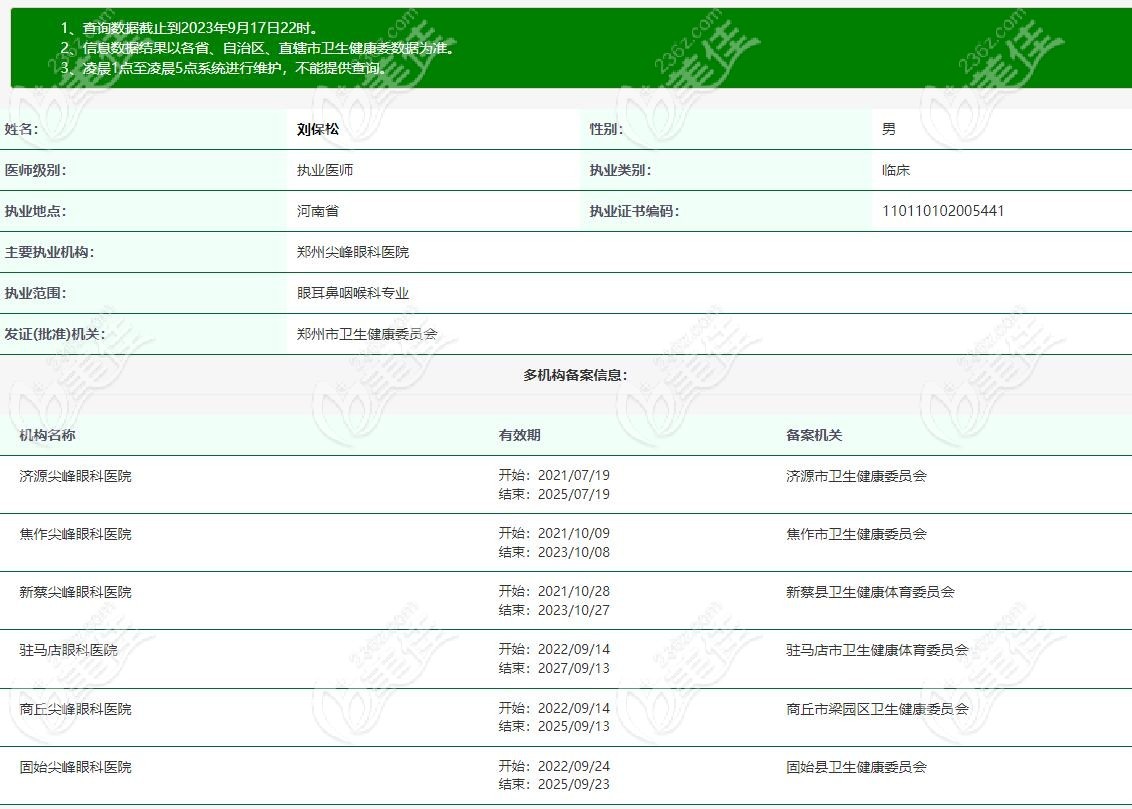Select 眼耳鼻咽喉科专业 scope text
Screen dimensions: 1132x809
pos(353,293)
